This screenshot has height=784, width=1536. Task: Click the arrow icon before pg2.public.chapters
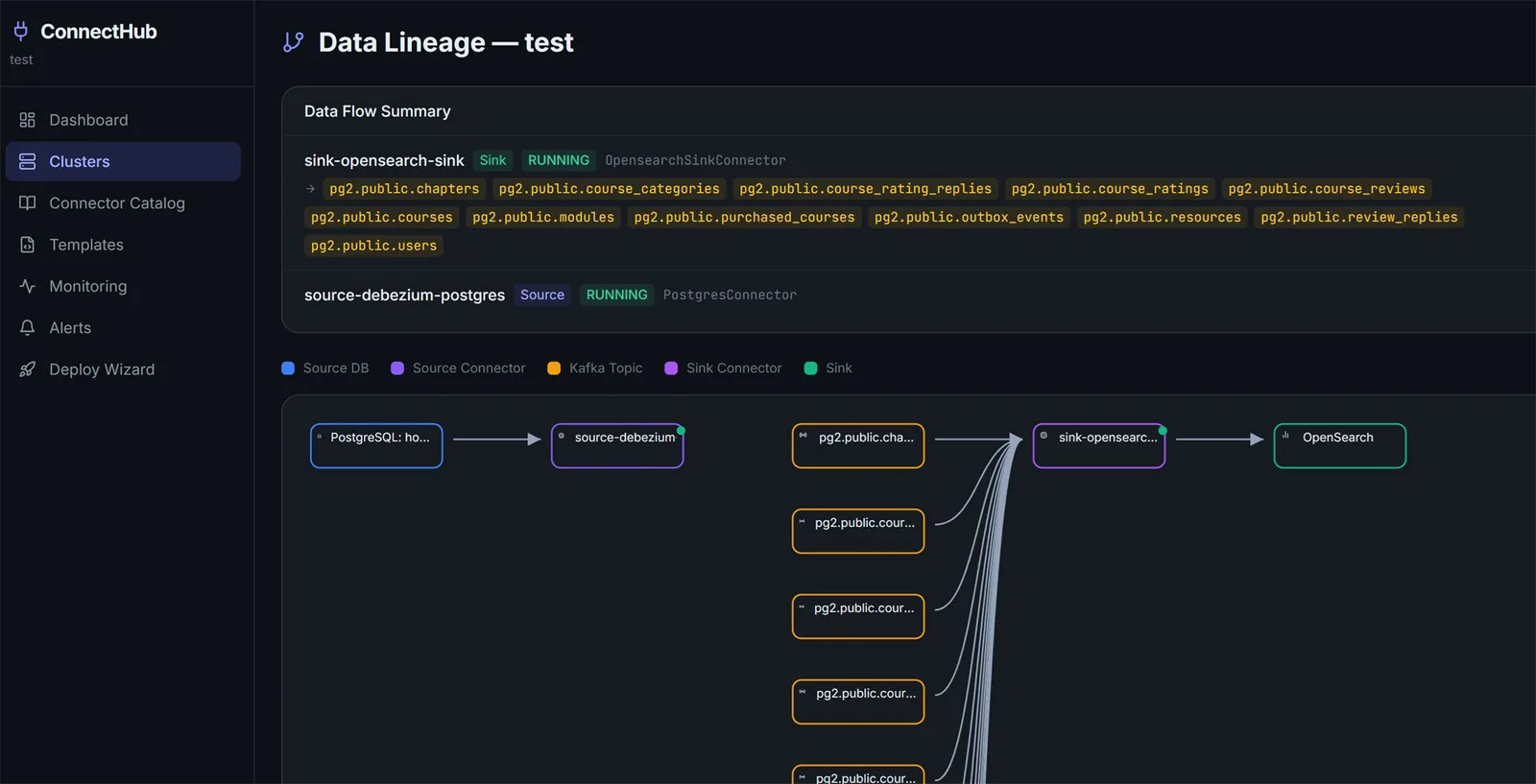pos(310,189)
